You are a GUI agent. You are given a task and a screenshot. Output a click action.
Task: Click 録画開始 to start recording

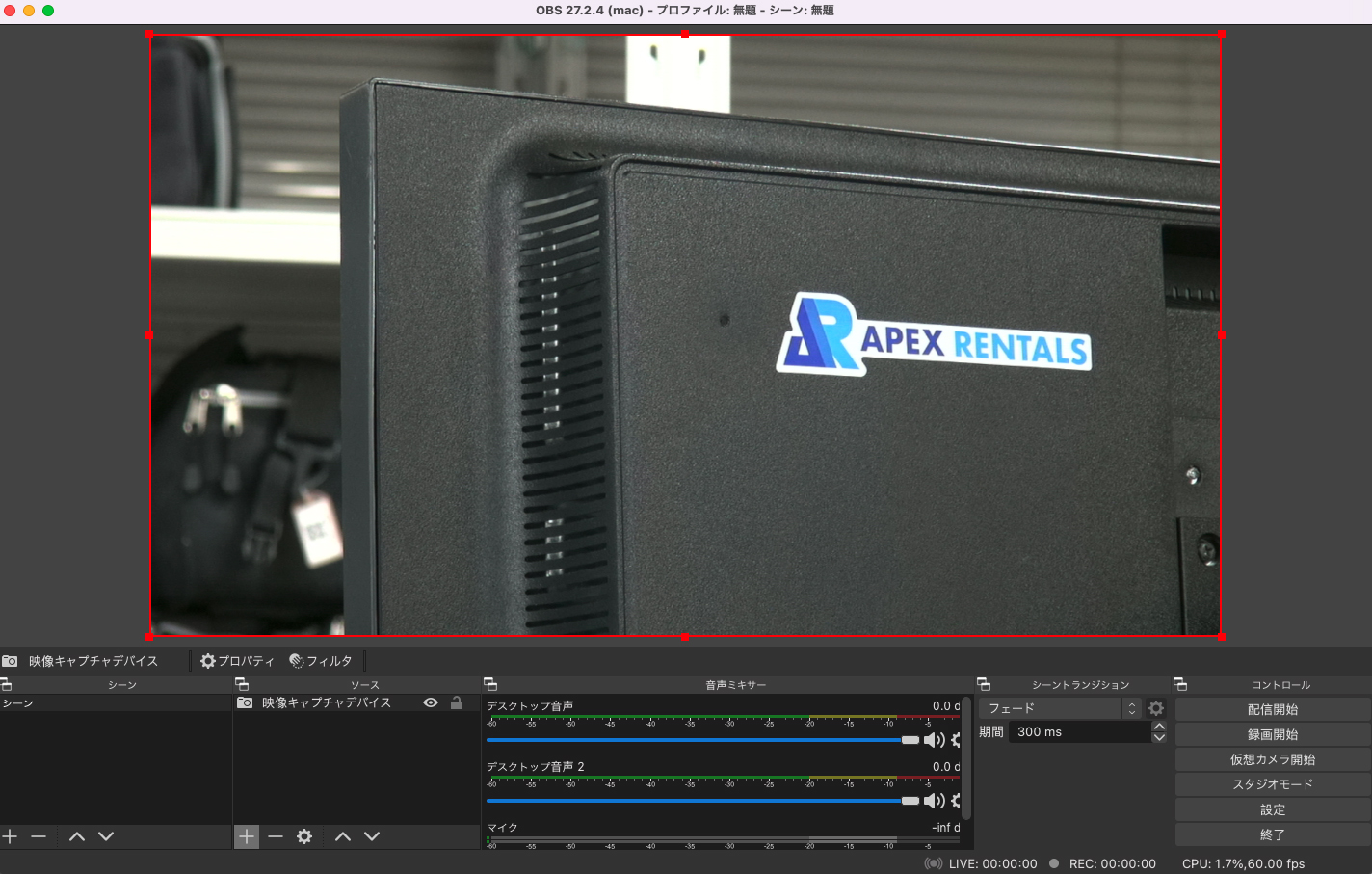tap(1273, 734)
